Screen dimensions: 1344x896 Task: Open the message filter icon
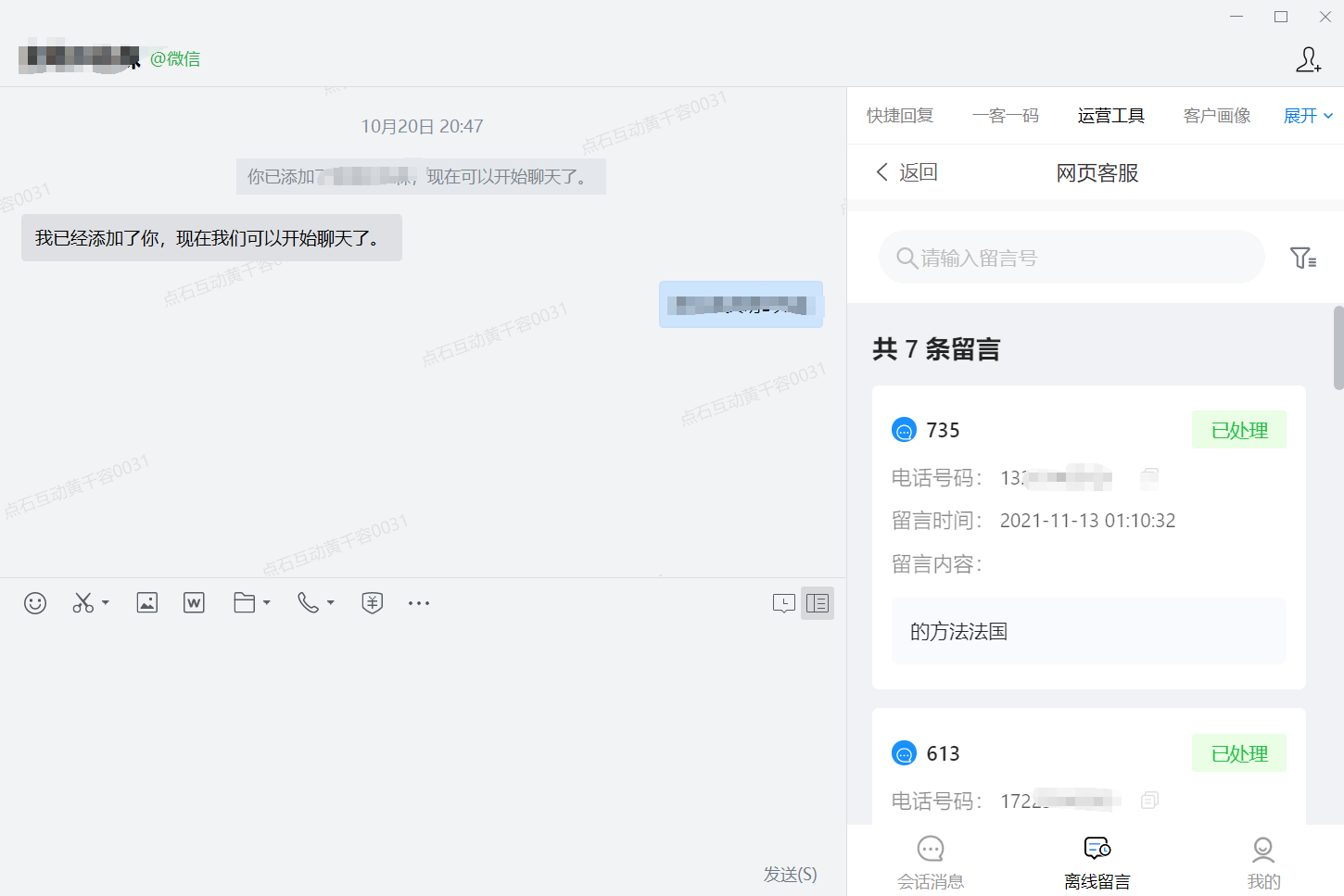[x=1303, y=258]
